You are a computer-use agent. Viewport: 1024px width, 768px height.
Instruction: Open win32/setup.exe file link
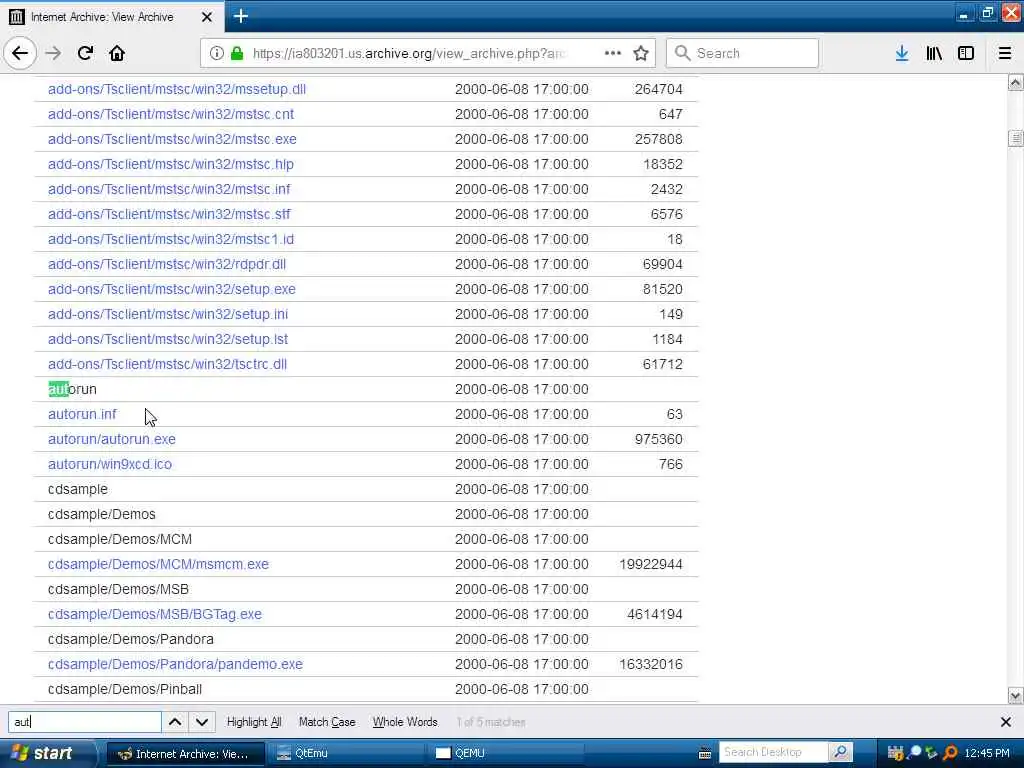click(171, 289)
